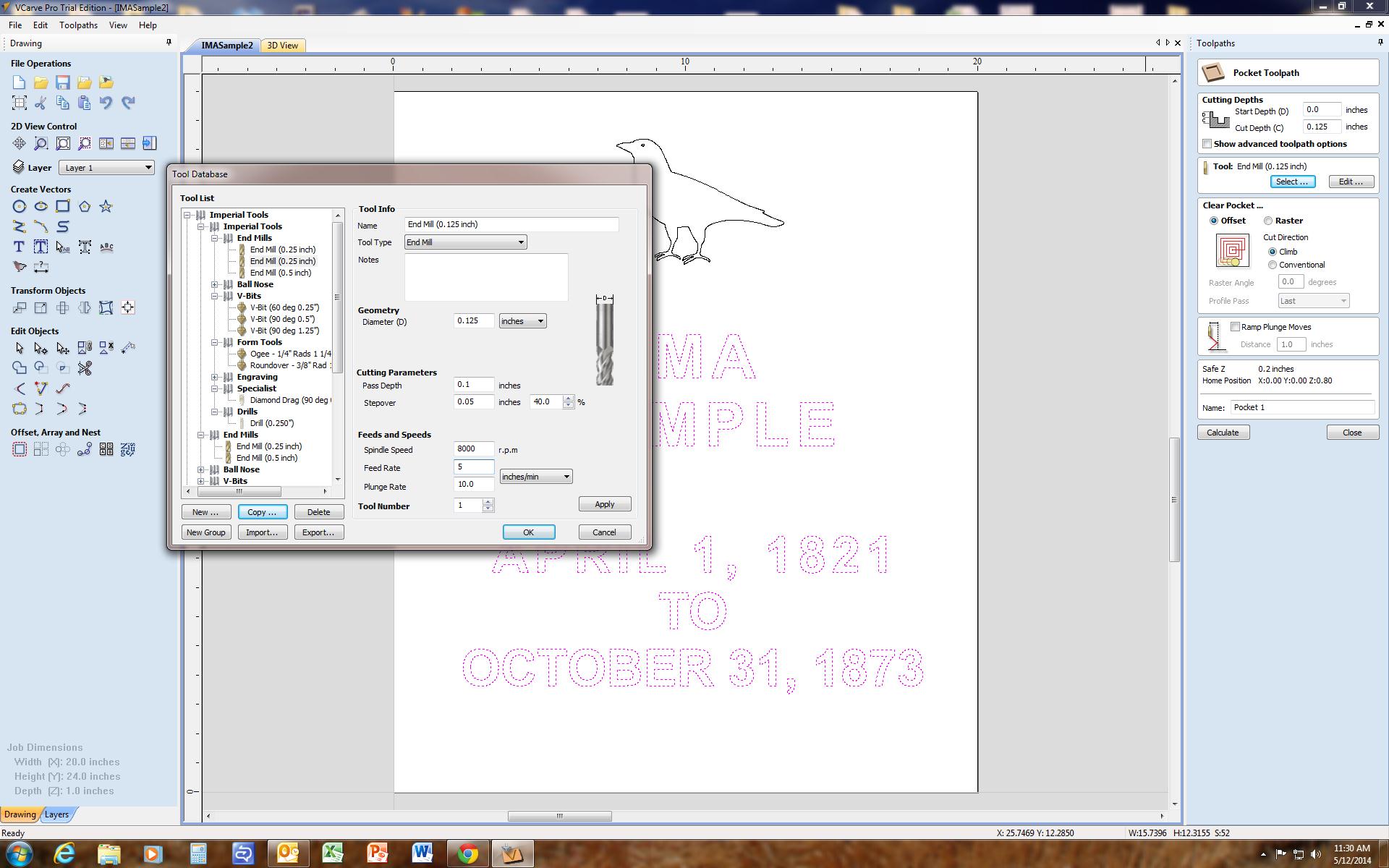Increase Tool Number with the up arrow
The width and height of the screenshot is (1389, 868).
point(489,502)
